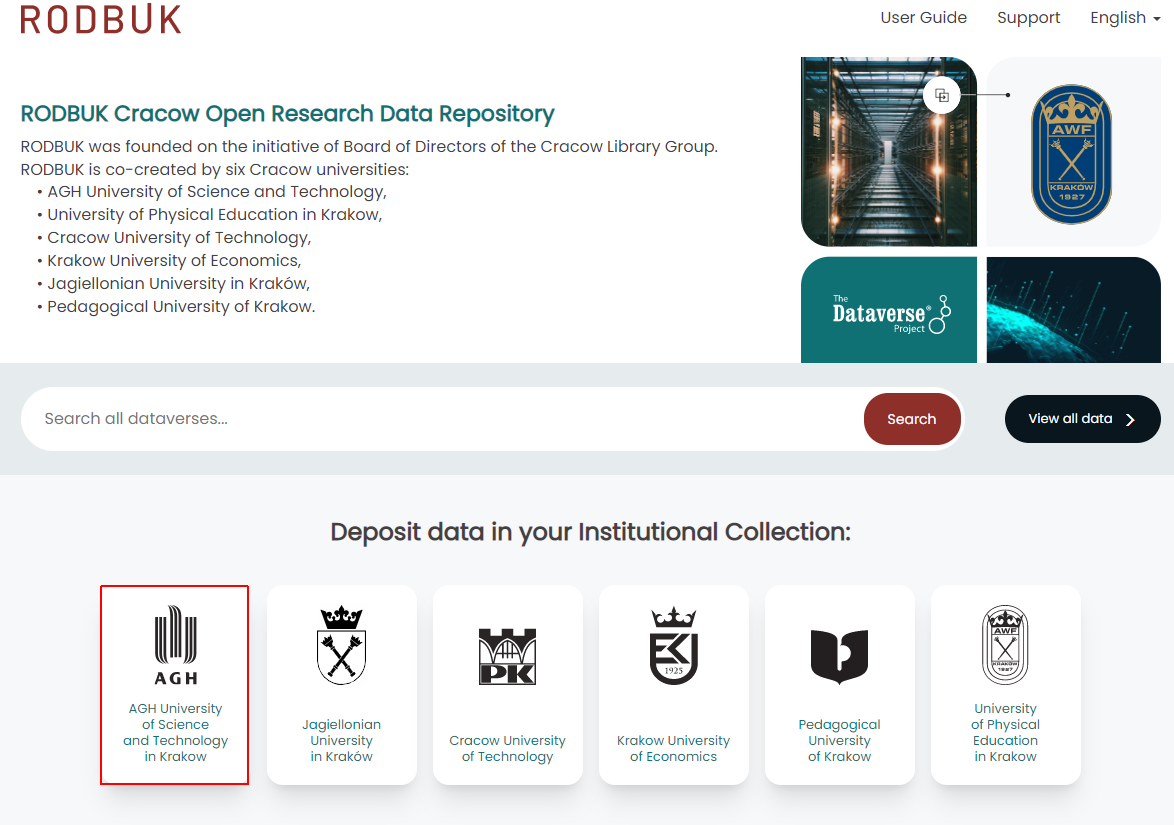Click the 'Jagiellonian University in Kraków,' list item
The width and height of the screenshot is (1174, 825).
(x=178, y=284)
